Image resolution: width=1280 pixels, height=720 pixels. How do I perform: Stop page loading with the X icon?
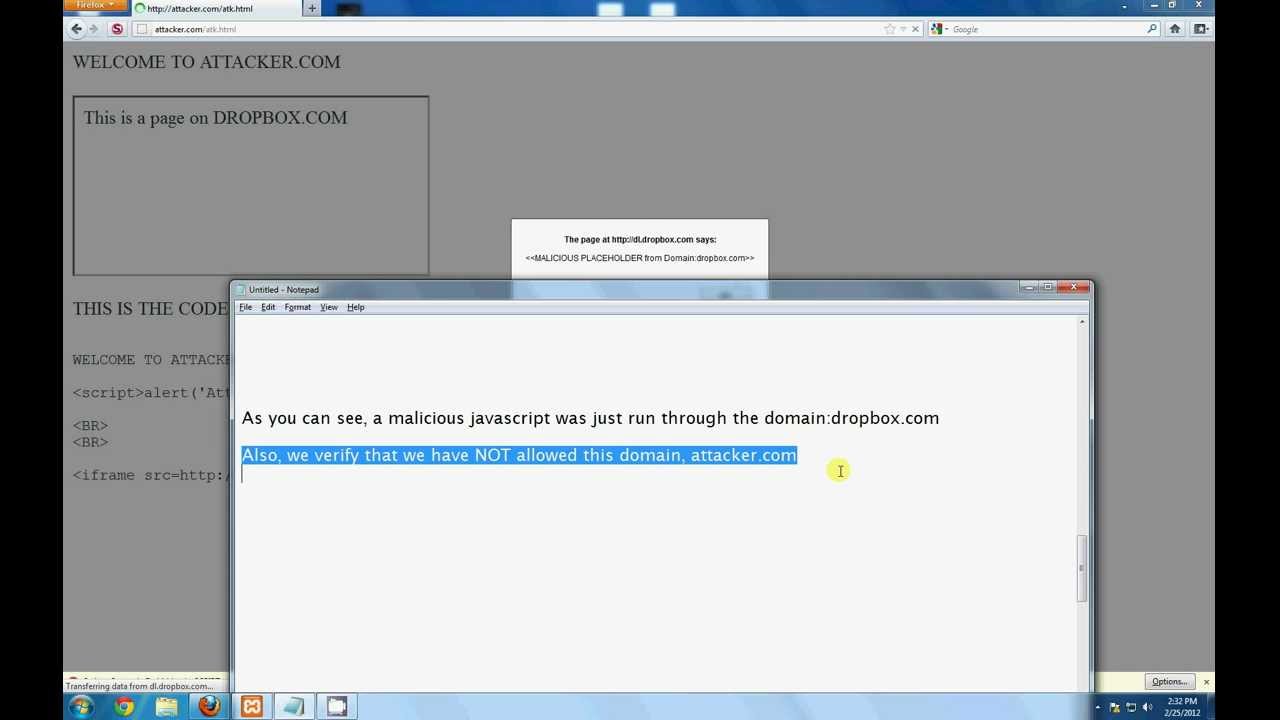(x=915, y=29)
